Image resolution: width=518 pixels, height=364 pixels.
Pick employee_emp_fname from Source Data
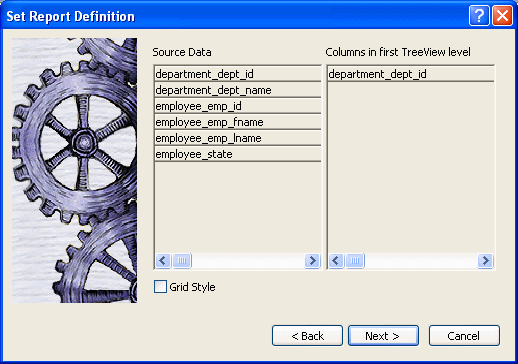point(238,122)
